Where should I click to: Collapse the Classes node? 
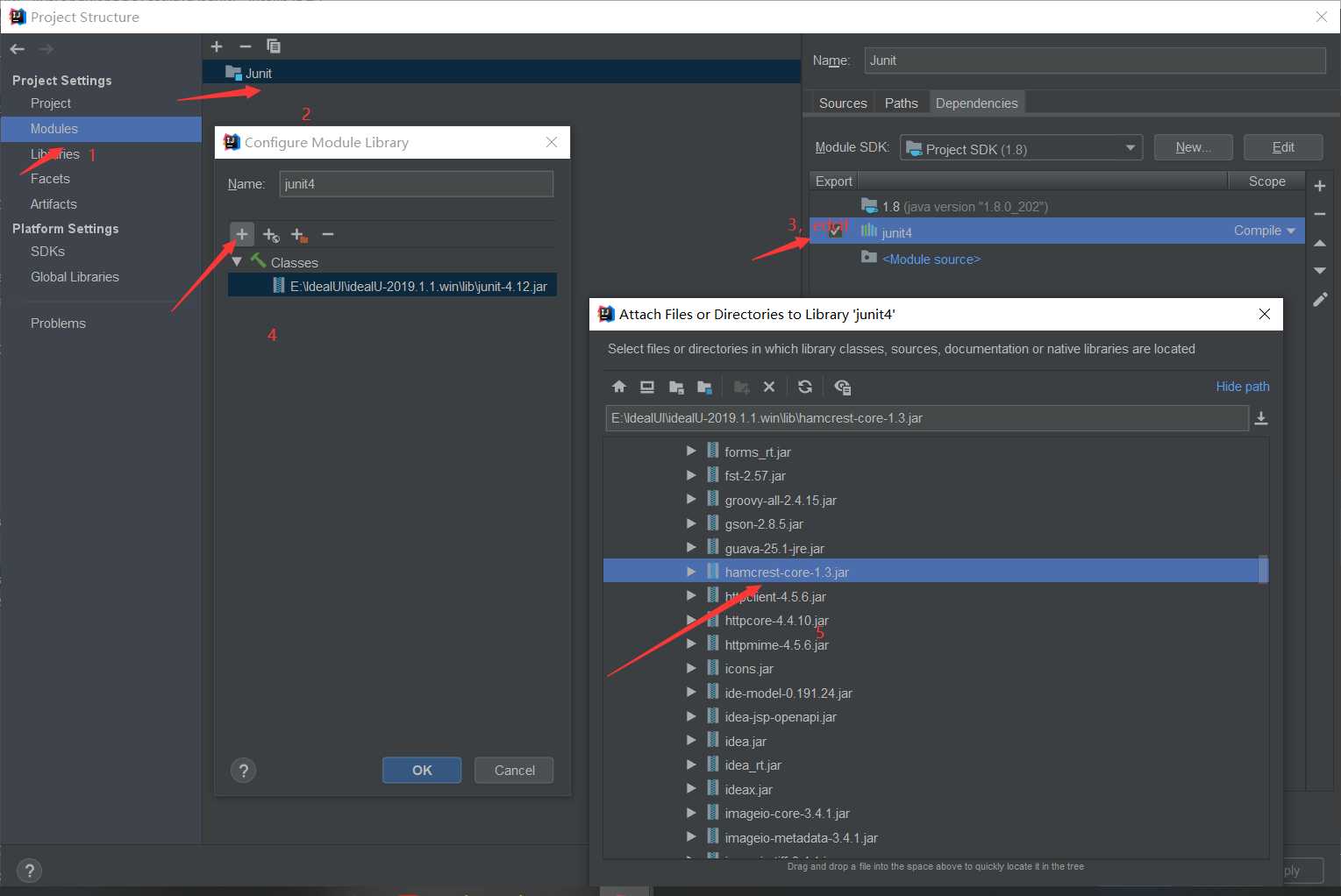pos(237,262)
